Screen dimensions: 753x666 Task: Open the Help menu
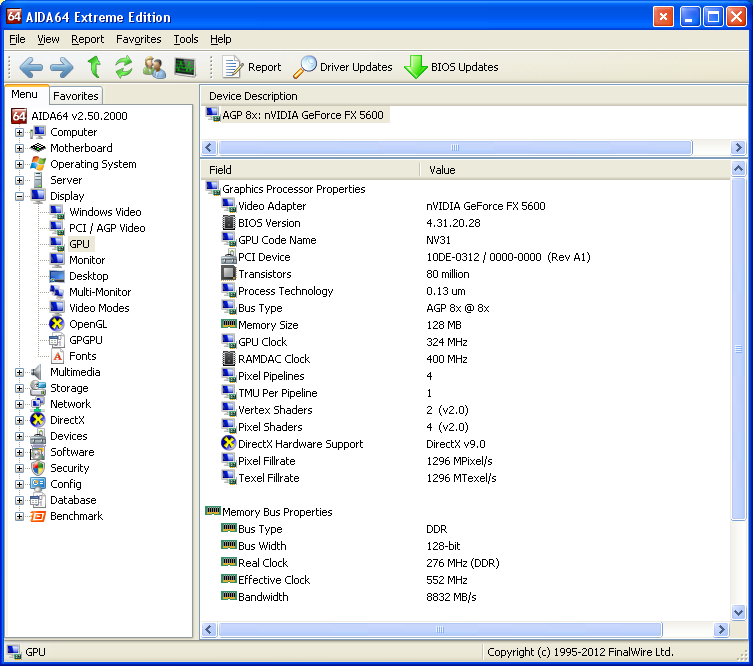click(x=220, y=39)
